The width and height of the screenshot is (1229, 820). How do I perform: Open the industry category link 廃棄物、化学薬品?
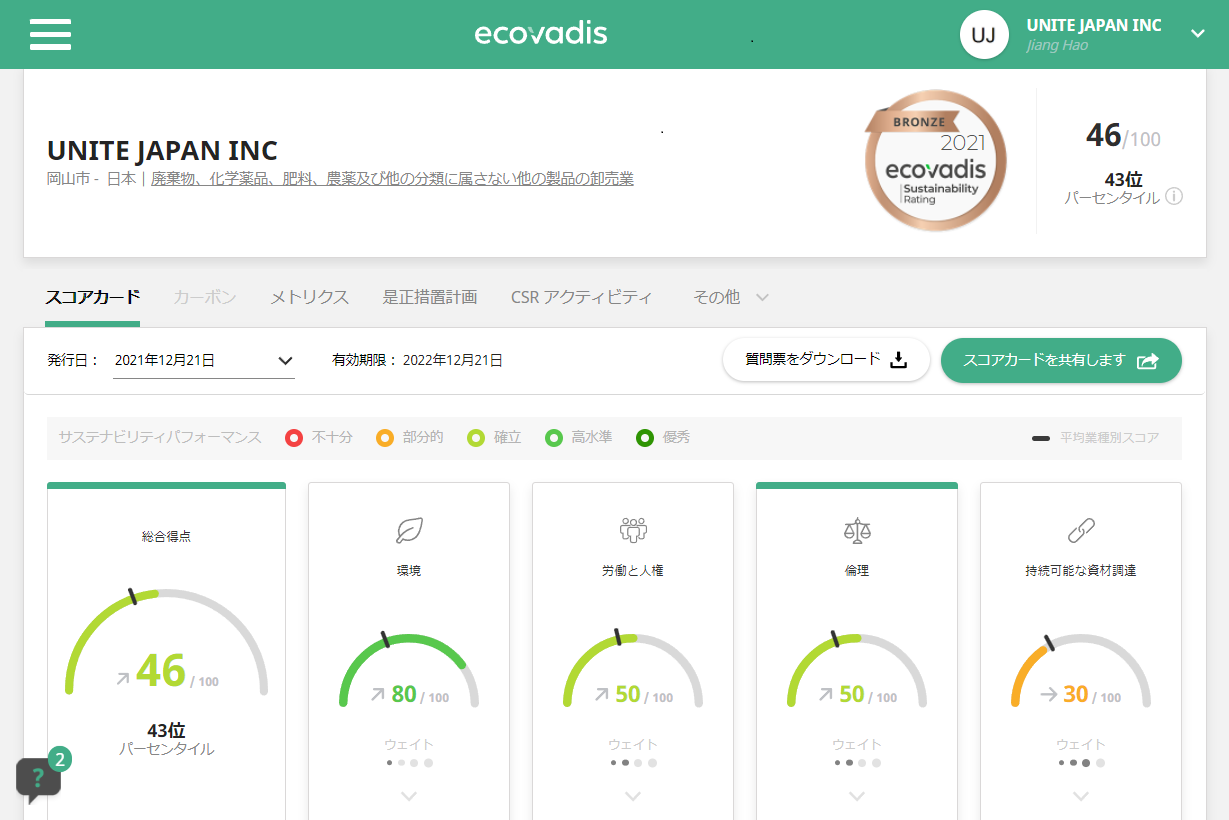(392, 179)
